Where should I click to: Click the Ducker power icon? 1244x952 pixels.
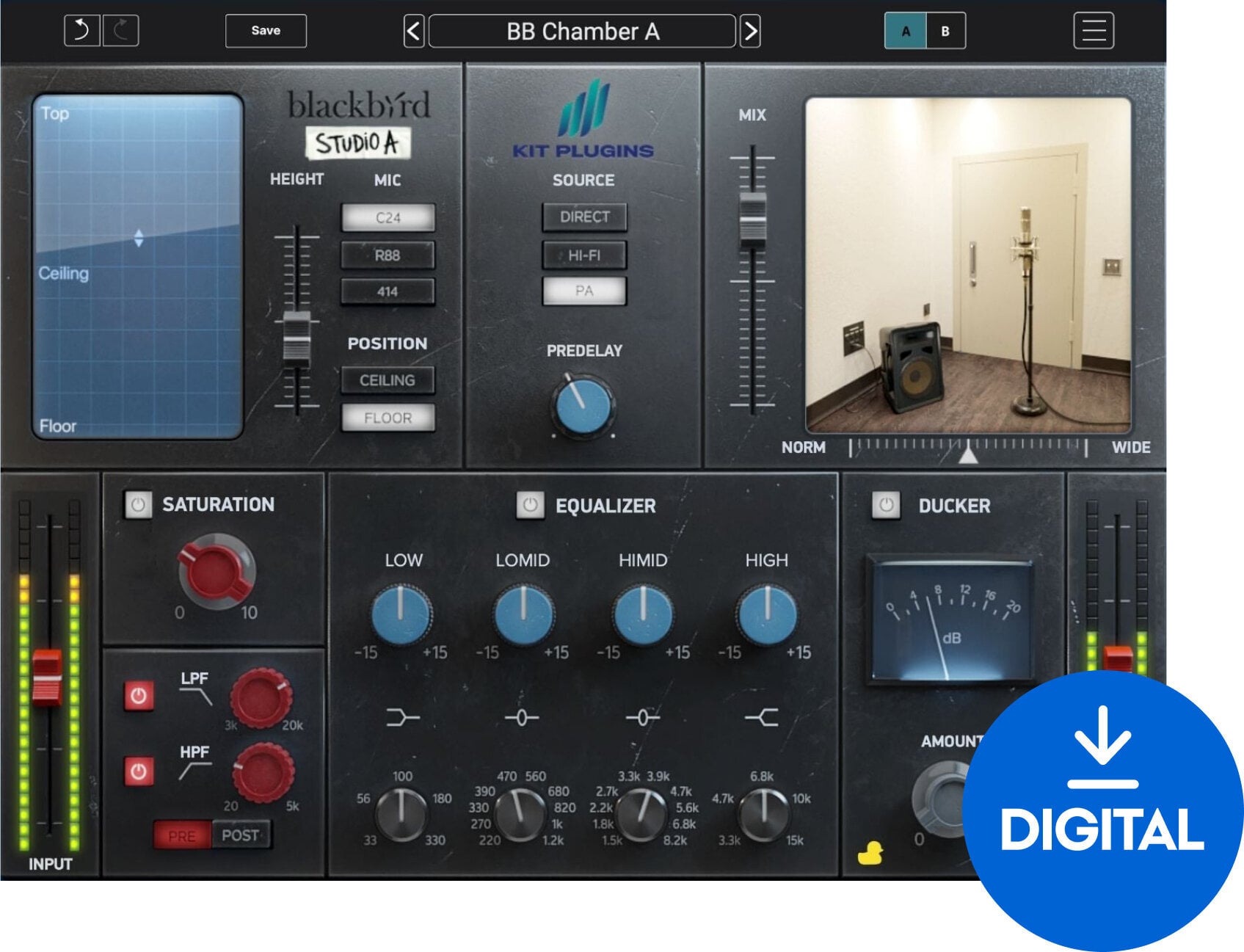885,505
